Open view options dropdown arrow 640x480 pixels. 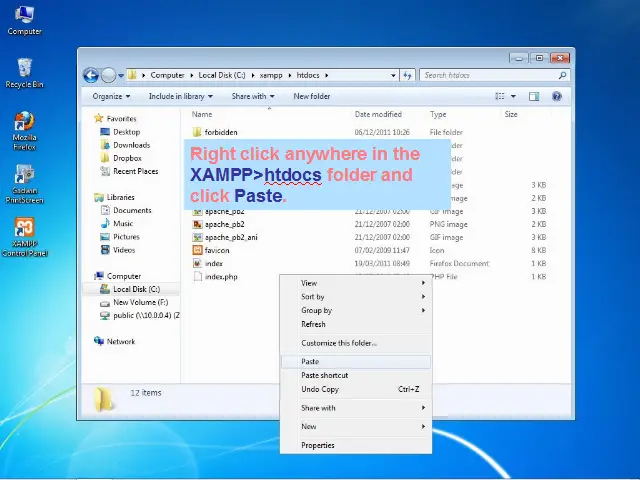point(513,96)
